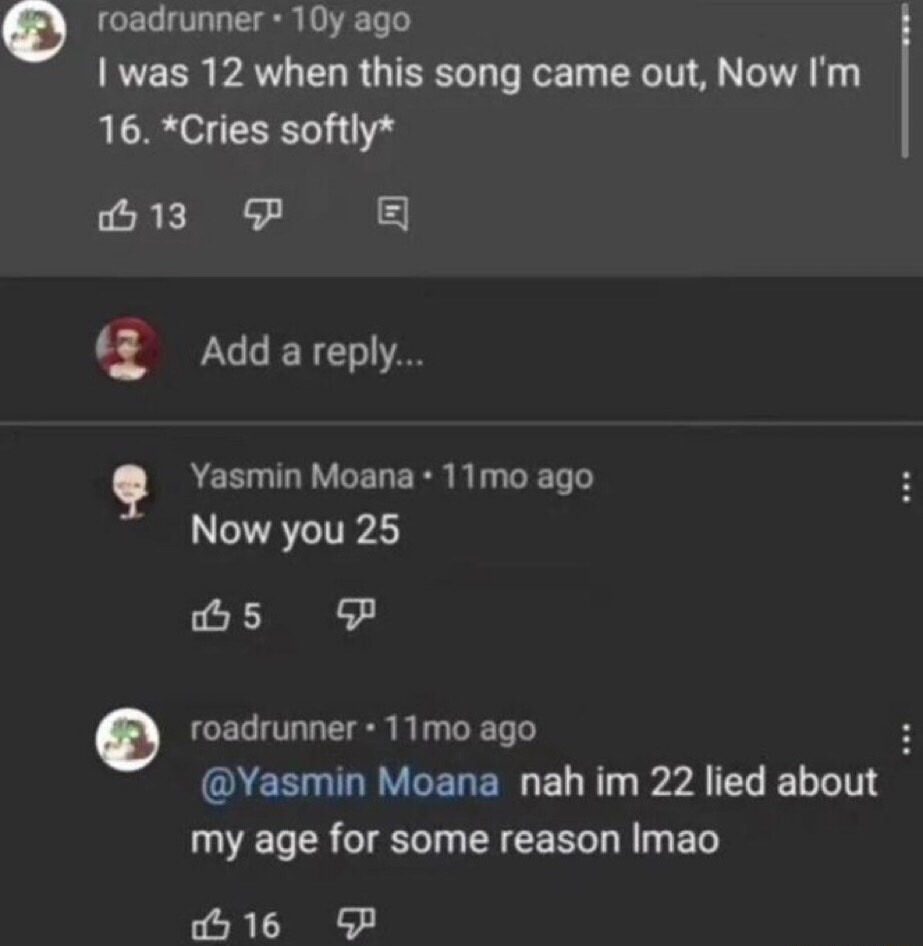The height and width of the screenshot is (946, 923).
Task: Like Yasmin Moana's reply
Action: (x=213, y=617)
